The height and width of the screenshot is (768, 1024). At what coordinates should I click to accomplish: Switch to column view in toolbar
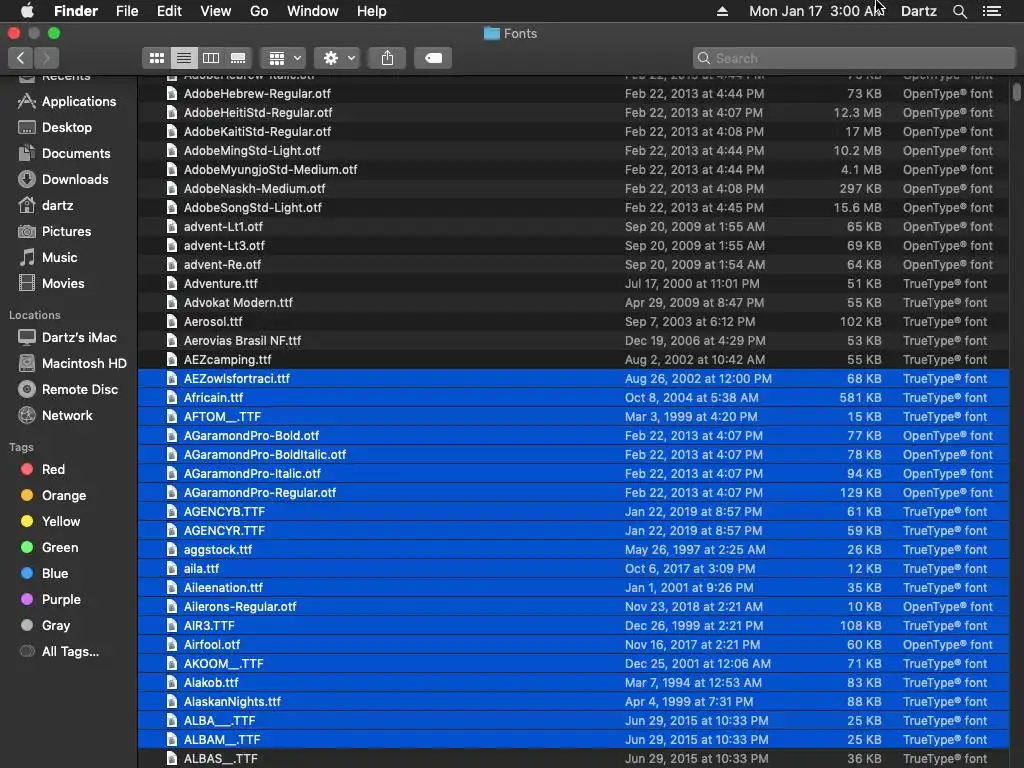pos(211,58)
